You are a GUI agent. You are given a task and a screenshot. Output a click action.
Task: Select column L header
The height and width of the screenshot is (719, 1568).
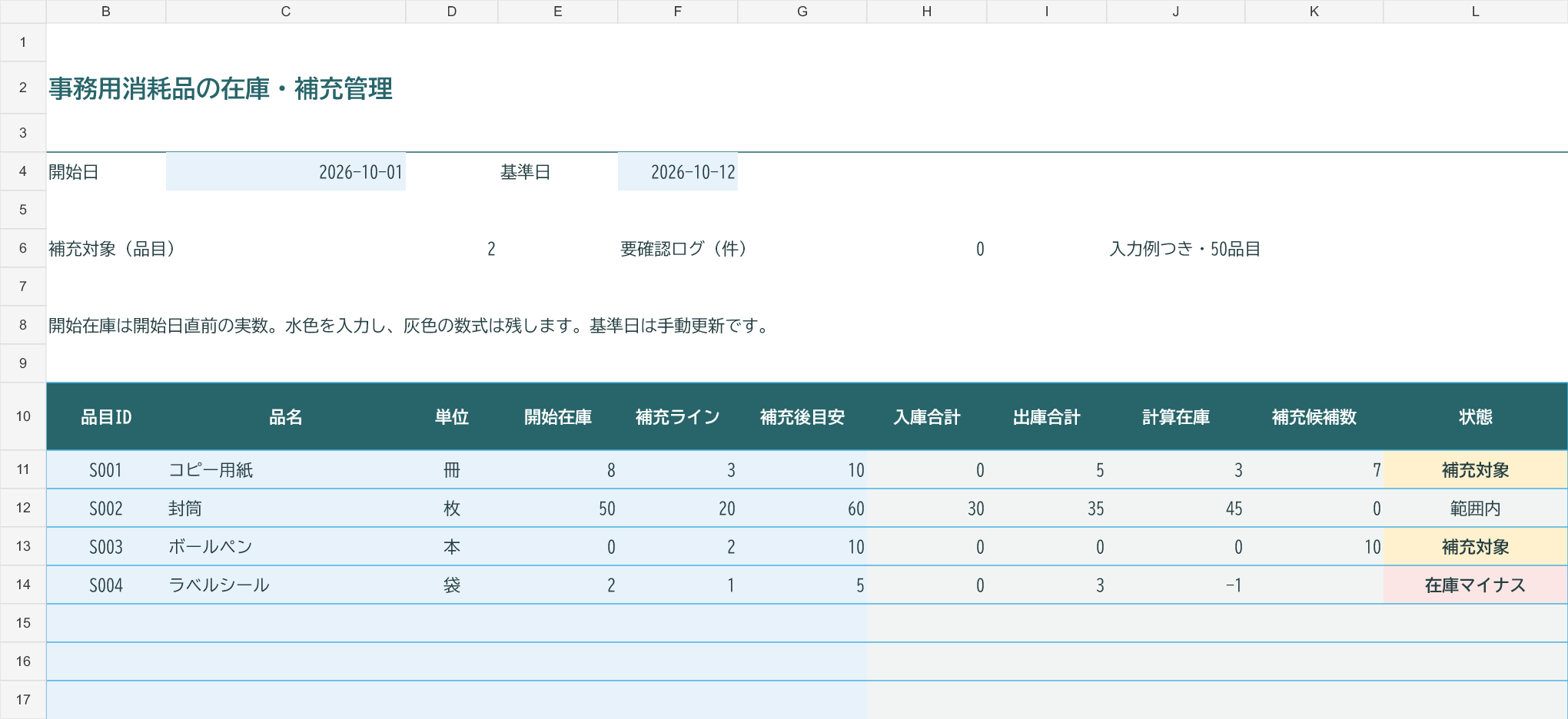(x=1476, y=12)
